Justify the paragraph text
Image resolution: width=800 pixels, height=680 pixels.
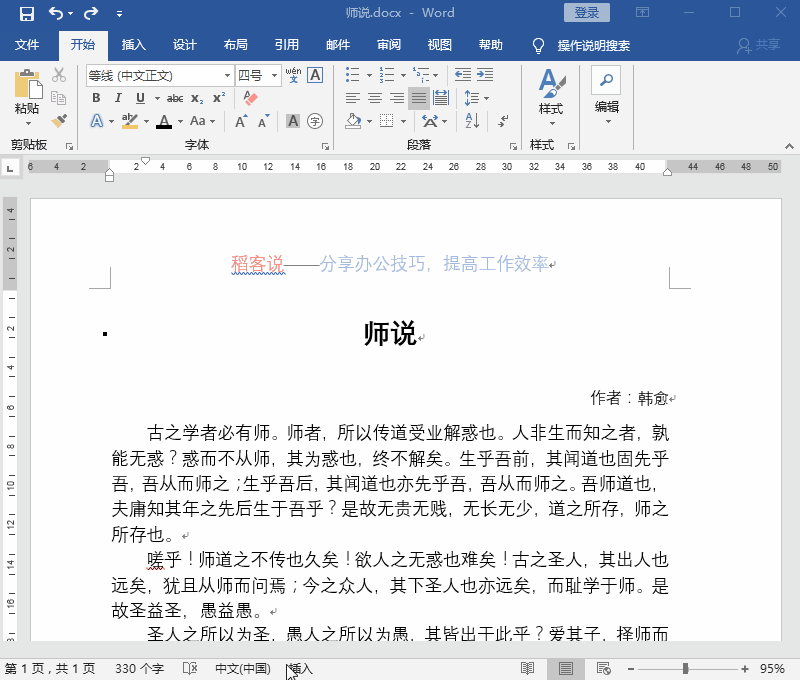click(419, 98)
